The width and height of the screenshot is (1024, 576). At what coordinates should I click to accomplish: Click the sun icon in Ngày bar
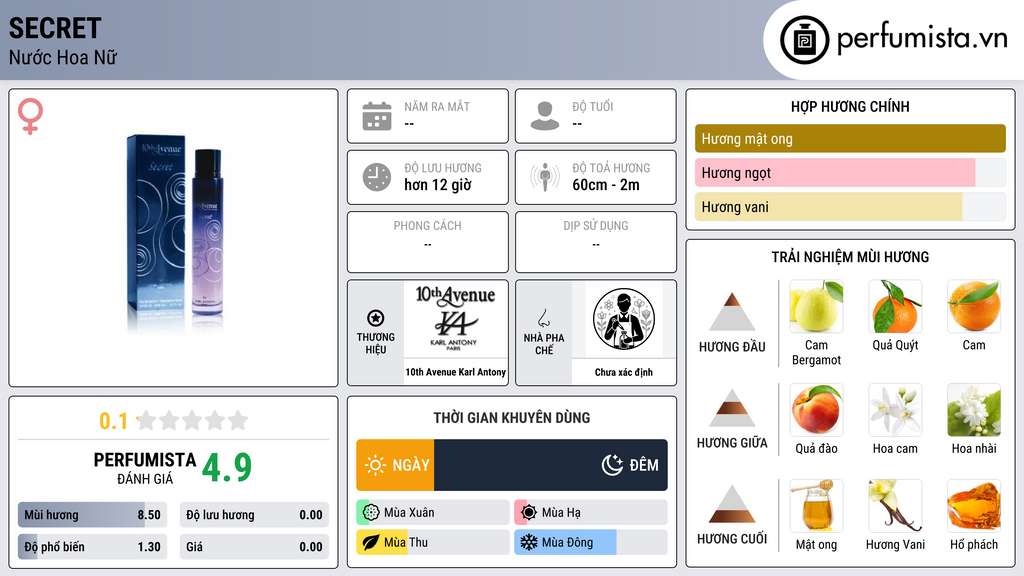pyautogui.click(x=375, y=465)
